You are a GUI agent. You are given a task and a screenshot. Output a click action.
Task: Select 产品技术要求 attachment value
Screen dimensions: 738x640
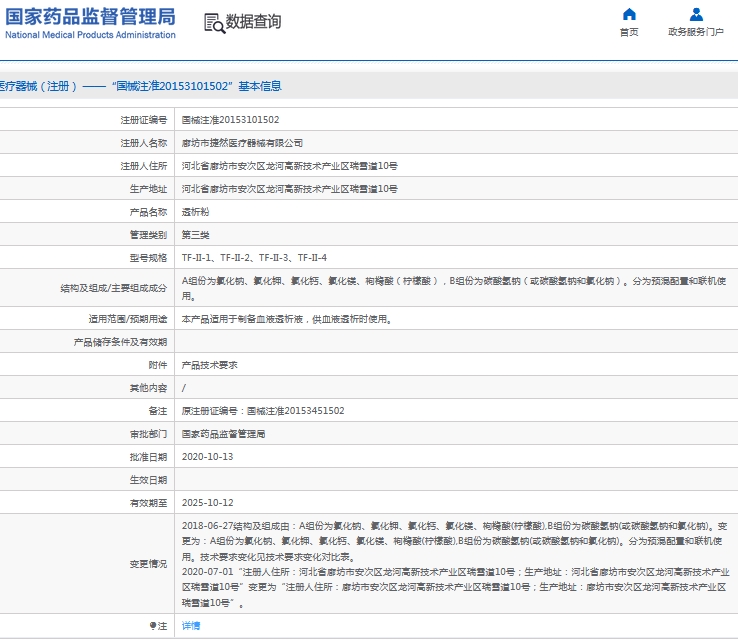tap(209, 365)
